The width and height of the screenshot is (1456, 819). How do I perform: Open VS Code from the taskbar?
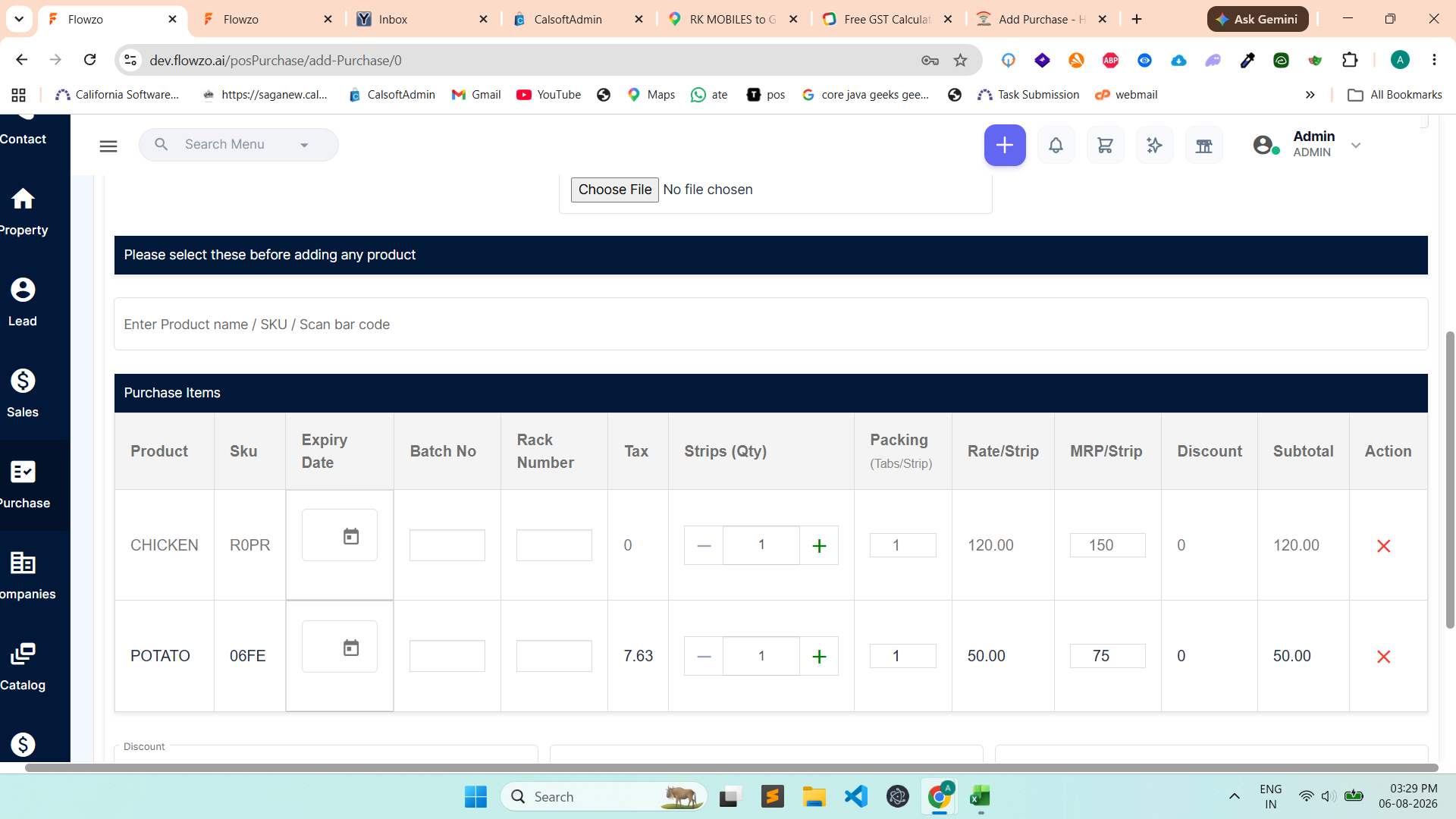[855, 796]
